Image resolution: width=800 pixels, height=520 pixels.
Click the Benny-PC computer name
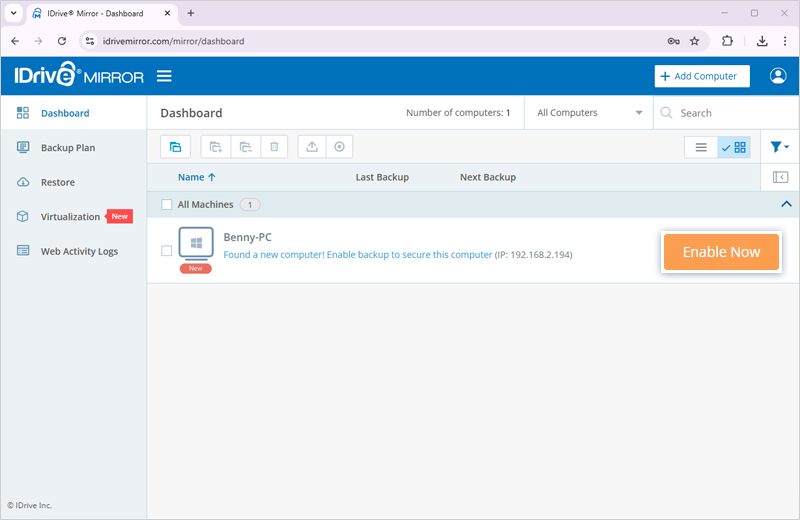(x=247, y=237)
